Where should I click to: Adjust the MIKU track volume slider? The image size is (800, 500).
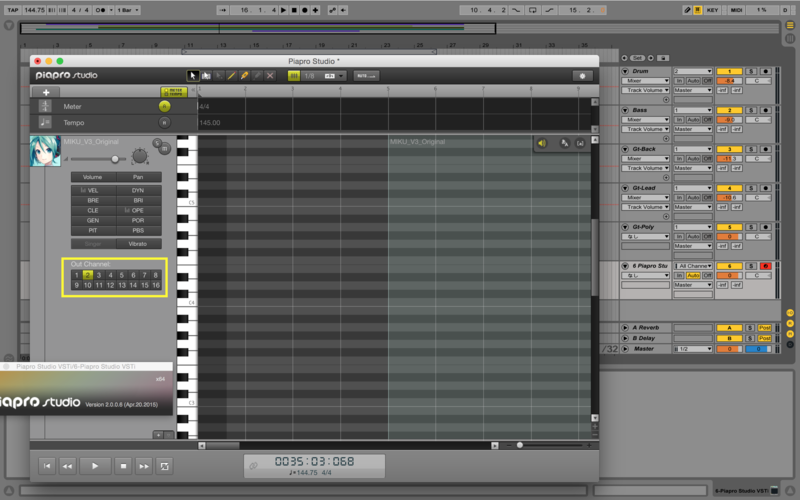coord(115,159)
